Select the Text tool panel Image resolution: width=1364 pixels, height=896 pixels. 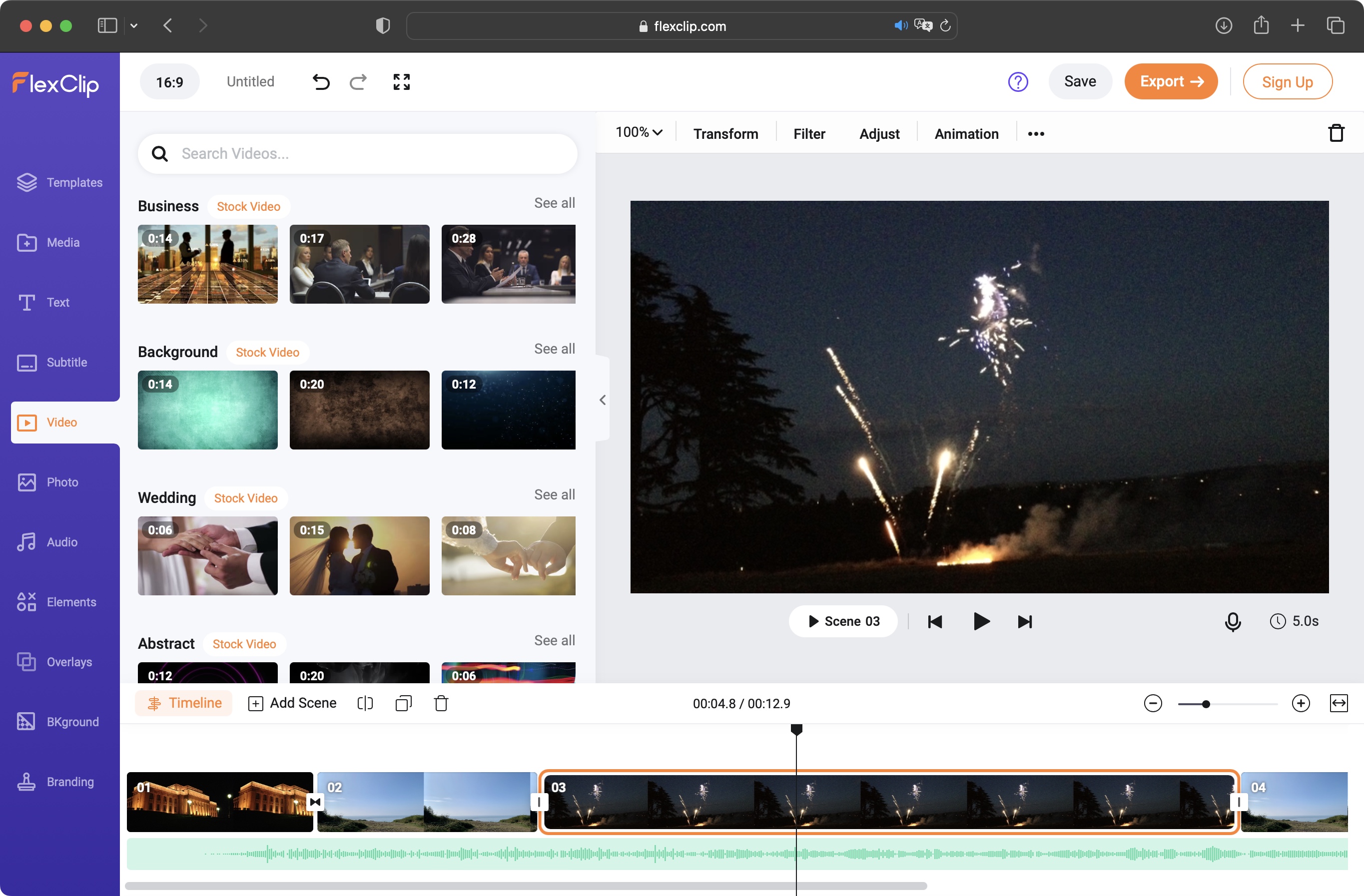pyautogui.click(x=60, y=302)
